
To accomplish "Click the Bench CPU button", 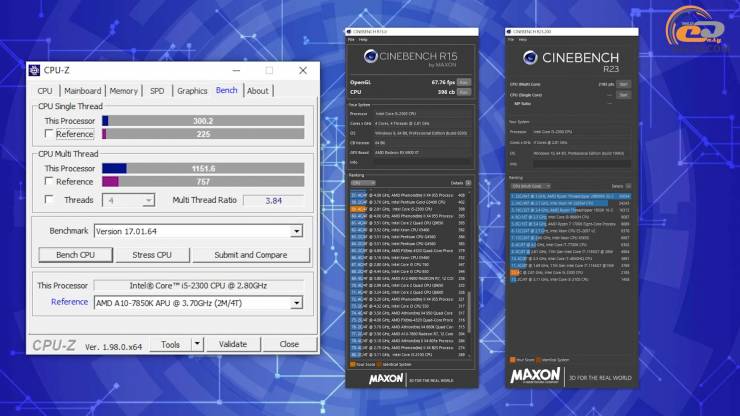I will [76, 255].
